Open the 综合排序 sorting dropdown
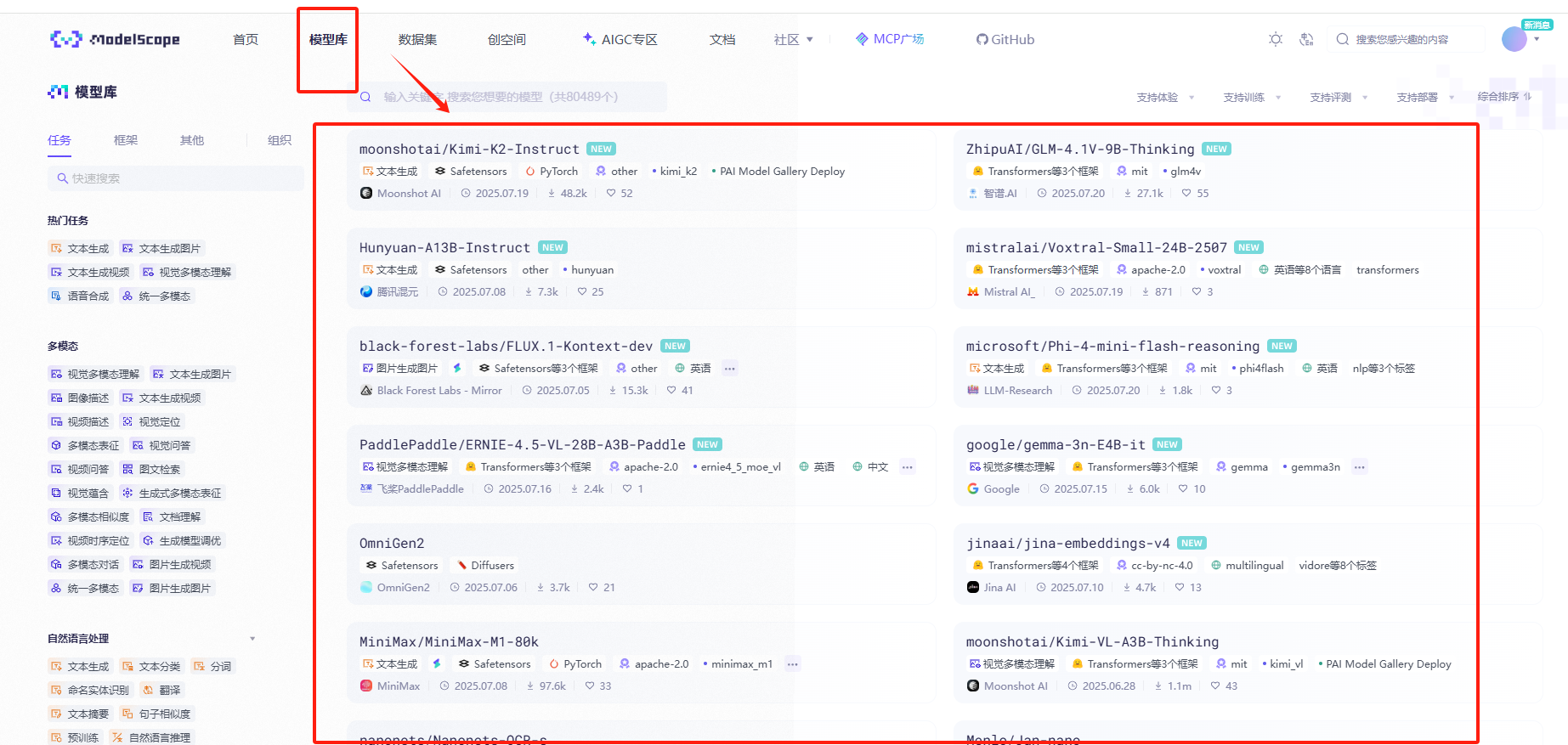The width and height of the screenshot is (1568, 745). (x=1504, y=96)
